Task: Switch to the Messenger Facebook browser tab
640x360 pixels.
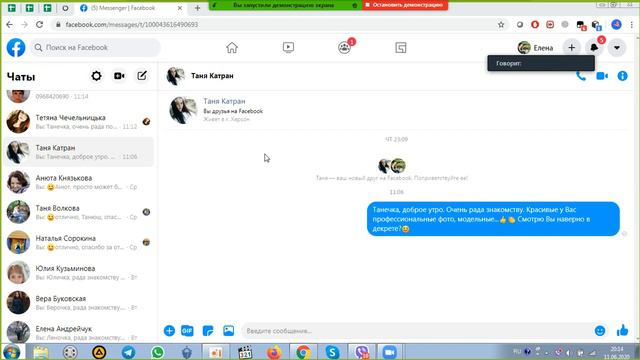Action: [x=129, y=8]
